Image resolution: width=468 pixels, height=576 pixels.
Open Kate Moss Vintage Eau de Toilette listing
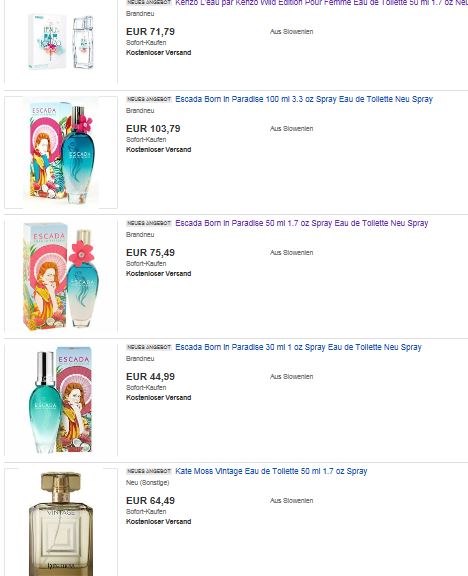point(271,471)
